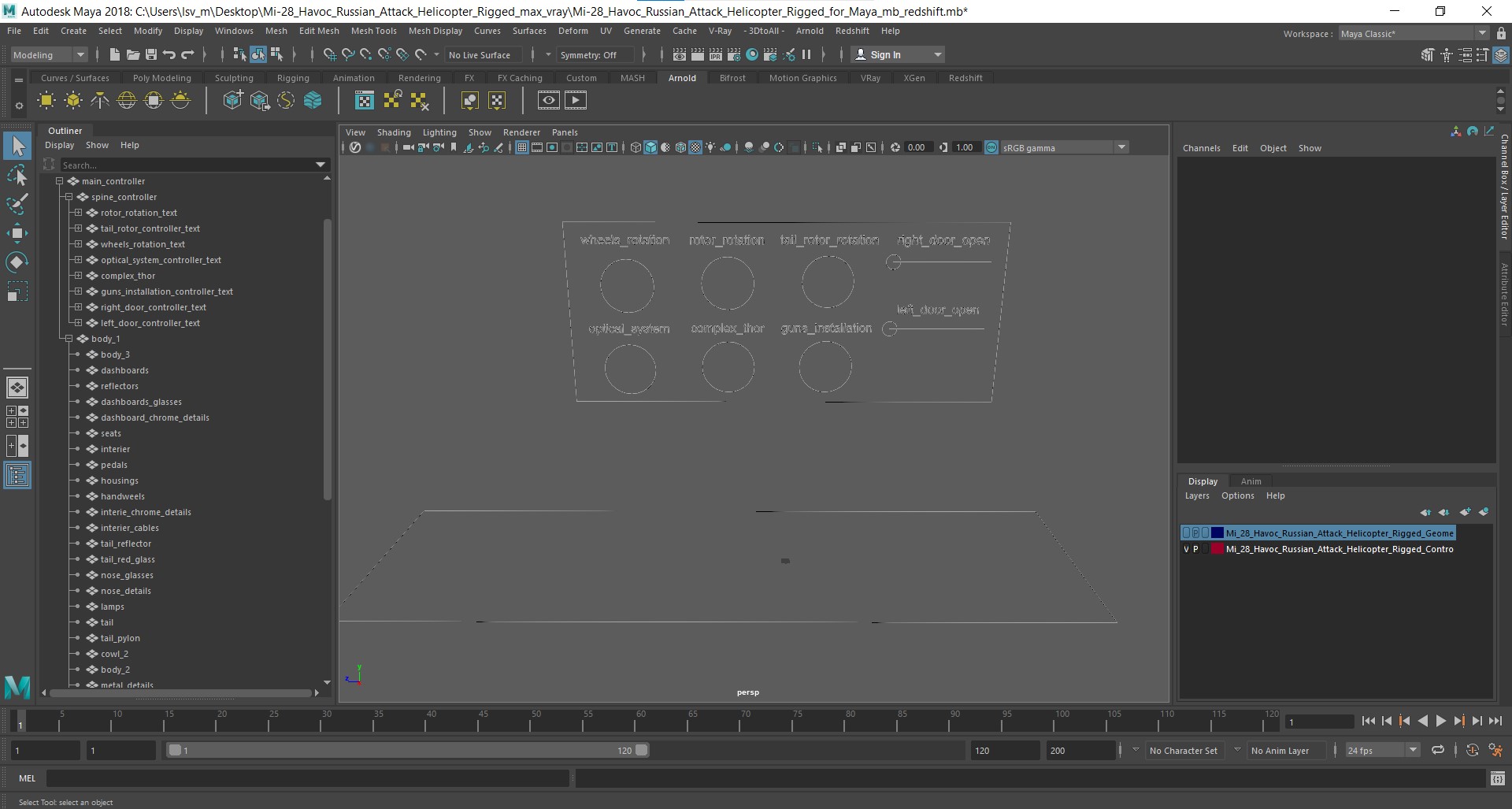The width and height of the screenshot is (1512, 809).
Task: Collapse the body_1 outliner node
Action: (x=69, y=339)
